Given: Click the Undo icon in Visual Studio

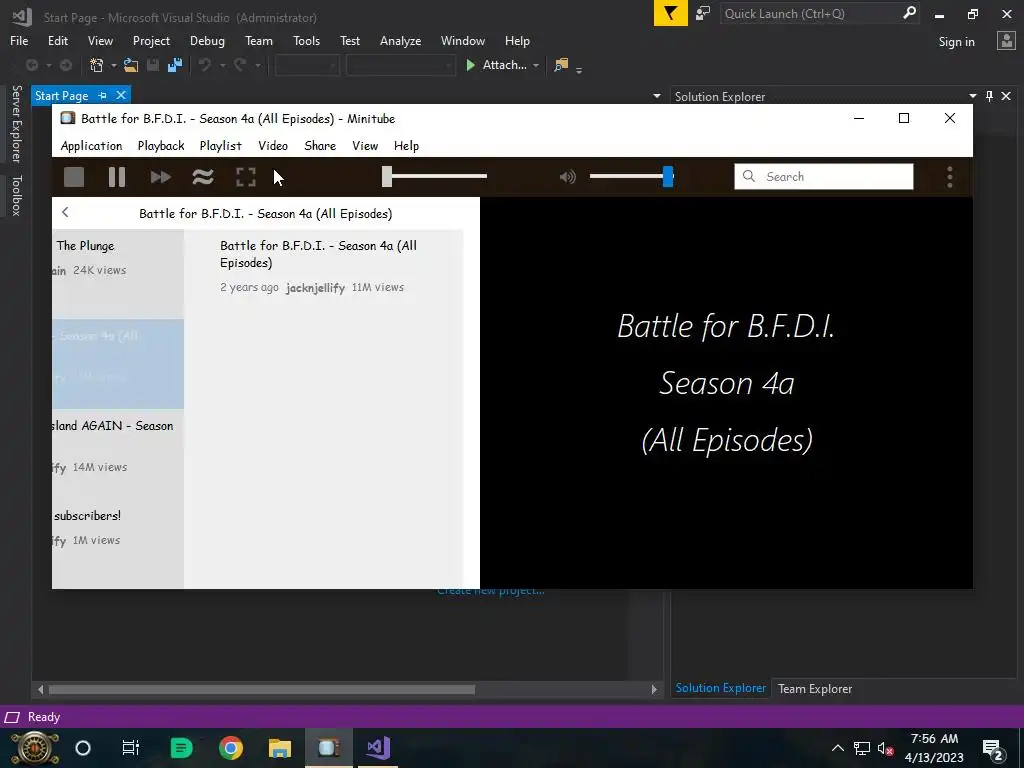Looking at the screenshot, I should click(x=205, y=65).
